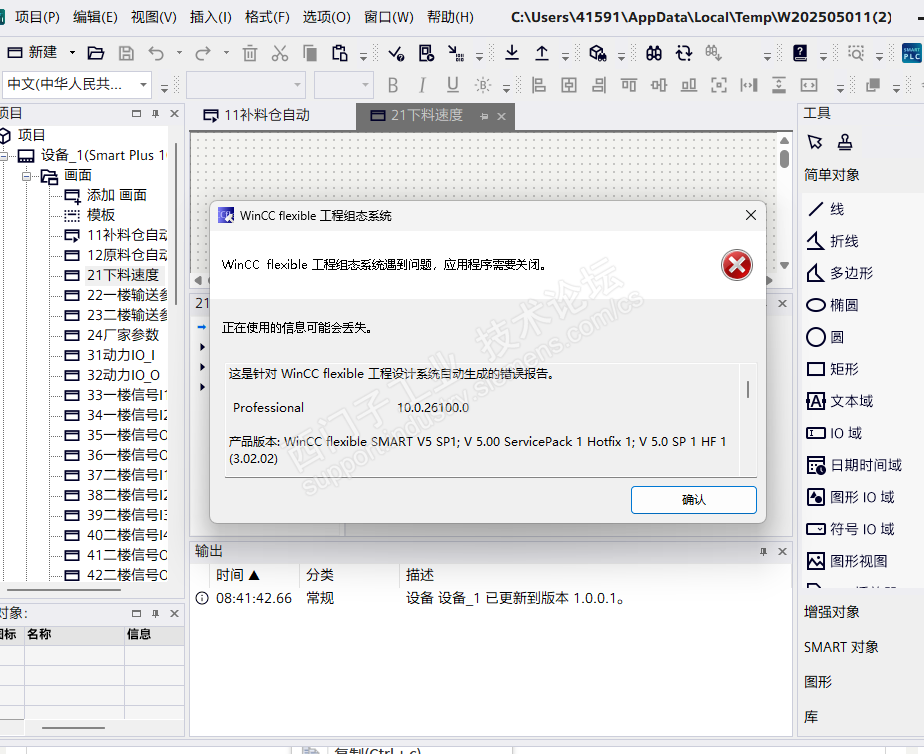Click the Save floppy disk icon
The image size is (924, 754).
click(x=126, y=54)
